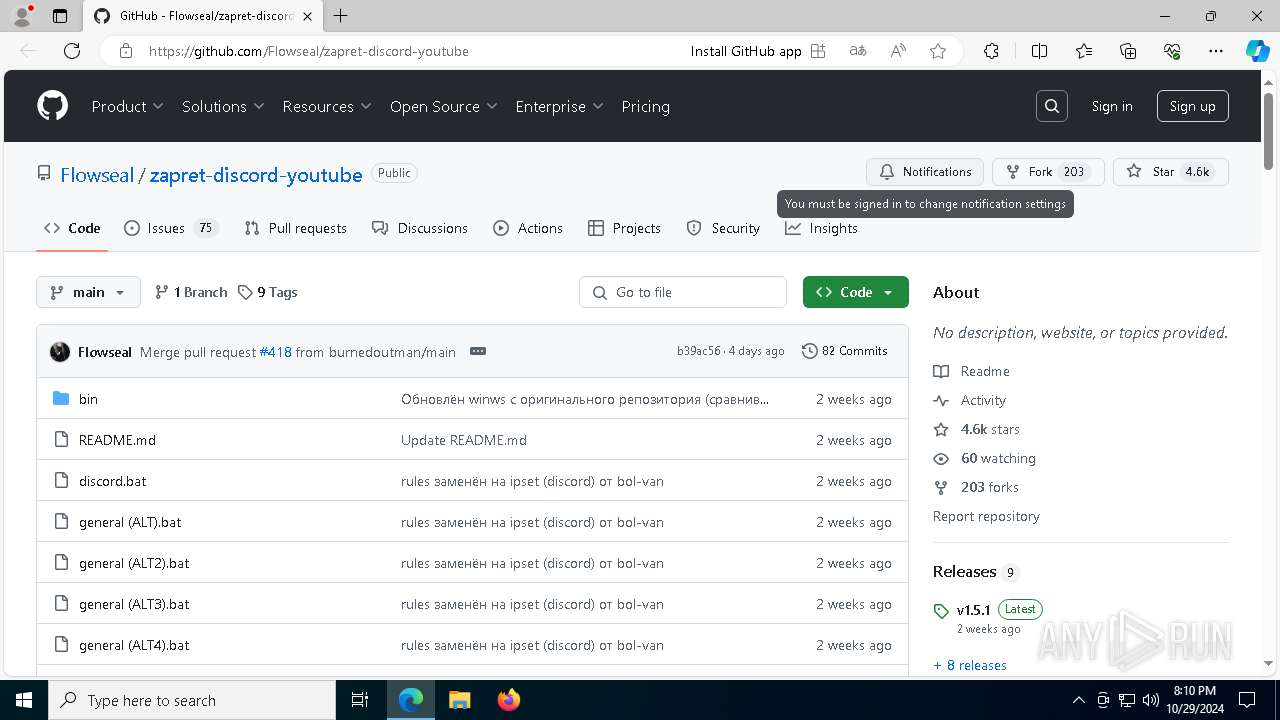Image resolution: width=1280 pixels, height=720 pixels.
Task: Refresh the page in Edge
Action: point(72,51)
